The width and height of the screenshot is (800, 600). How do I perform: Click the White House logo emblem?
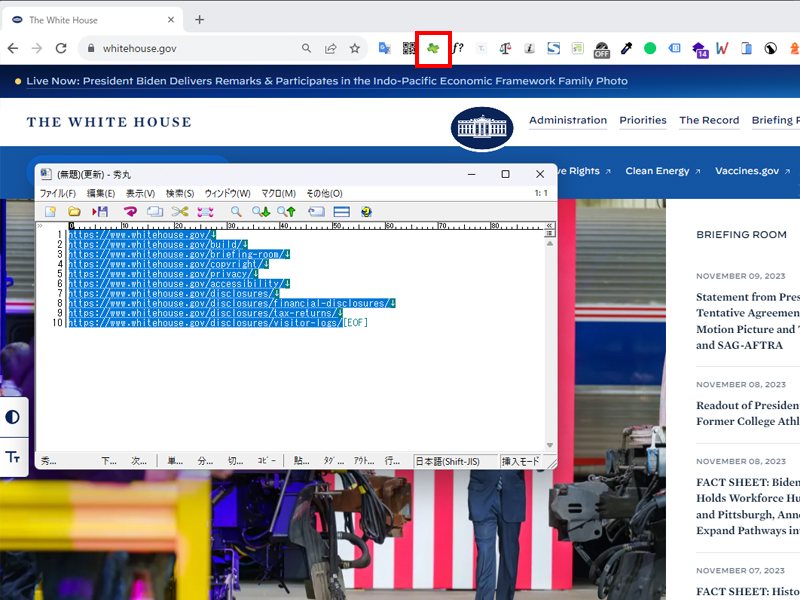(x=482, y=129)
